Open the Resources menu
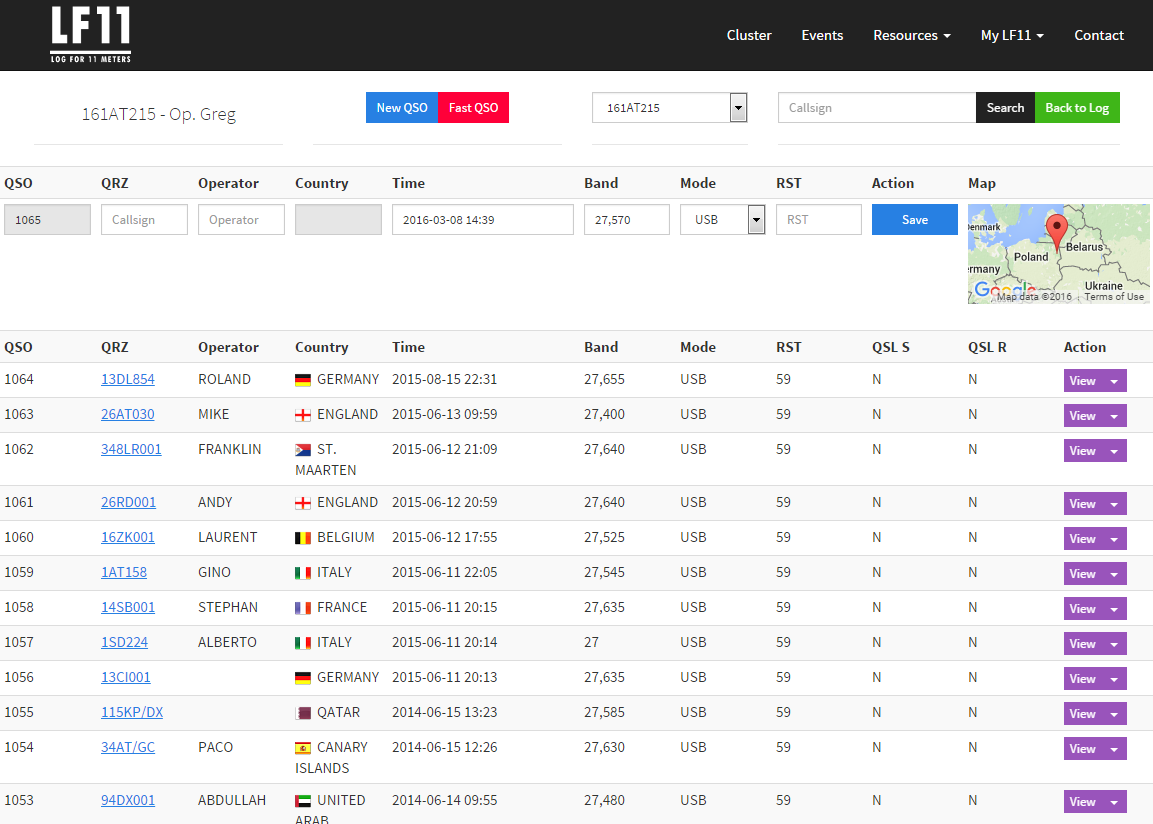 click(911, 35)
